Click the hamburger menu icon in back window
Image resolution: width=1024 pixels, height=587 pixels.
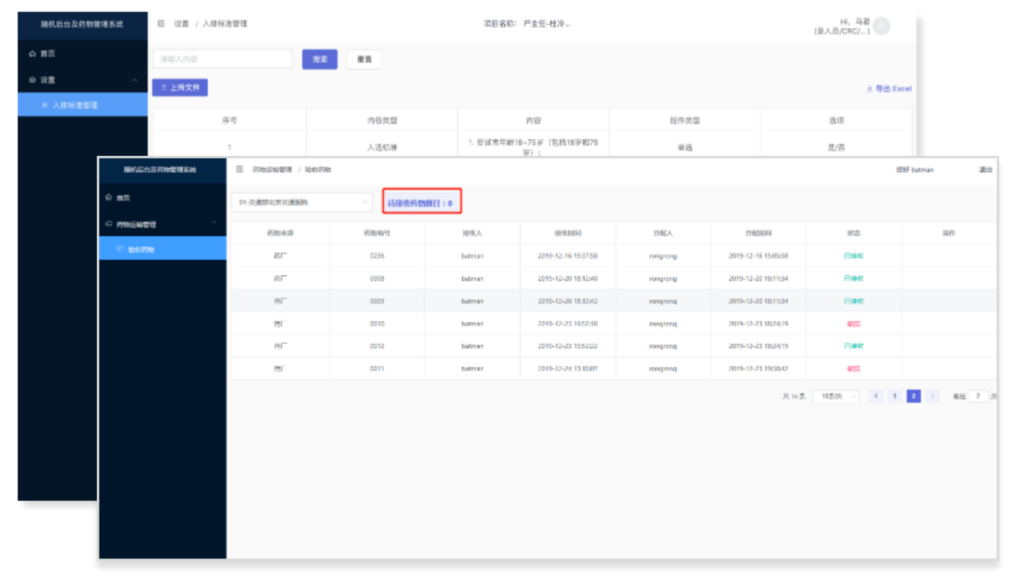coord(161,23)
